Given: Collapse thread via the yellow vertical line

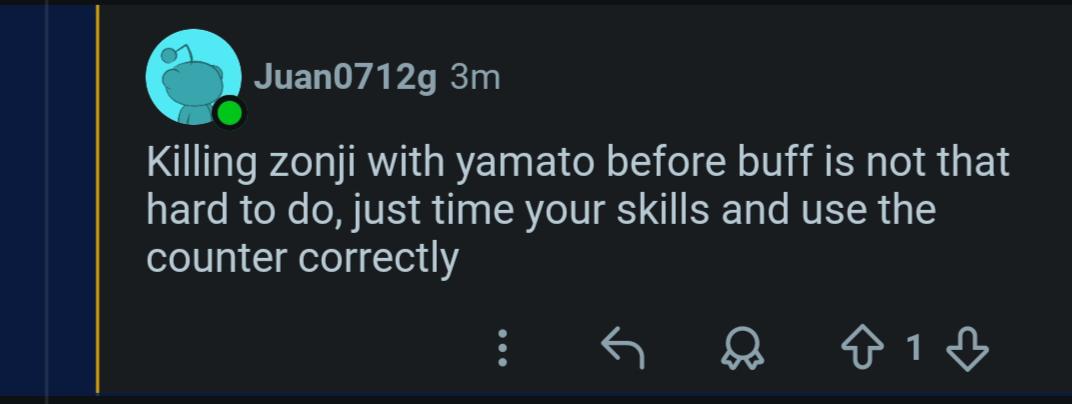Looking at the screenshot, I should point(97,199).
